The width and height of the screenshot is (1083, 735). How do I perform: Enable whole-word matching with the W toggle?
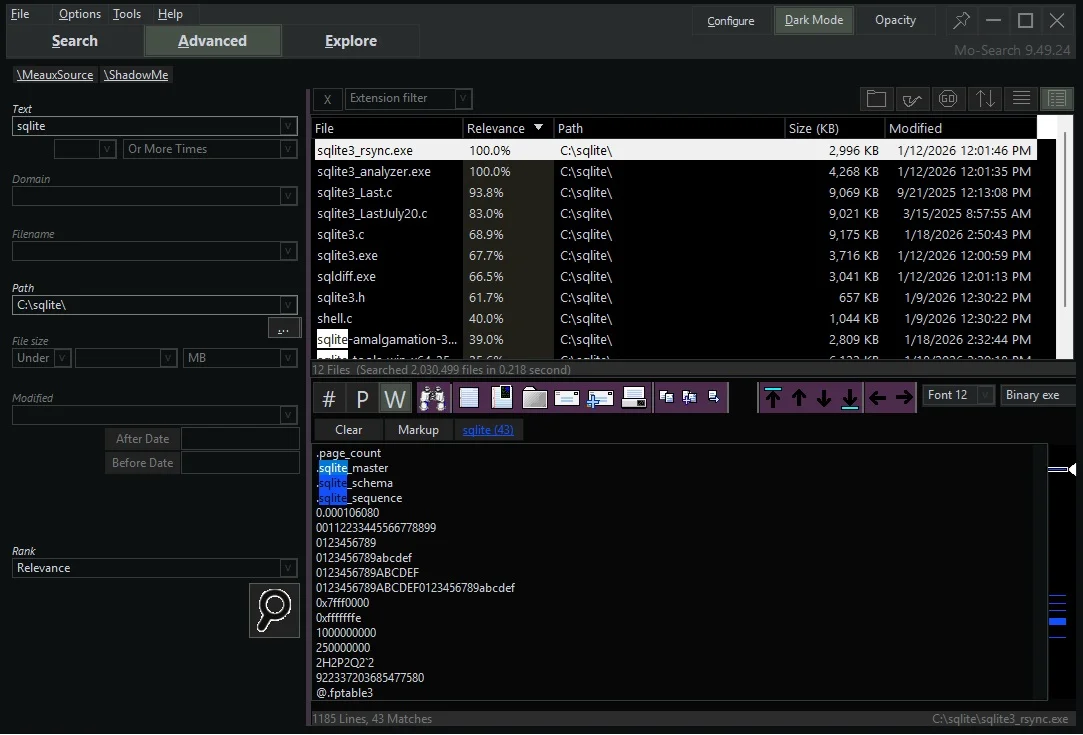click(x=395, y=396)
